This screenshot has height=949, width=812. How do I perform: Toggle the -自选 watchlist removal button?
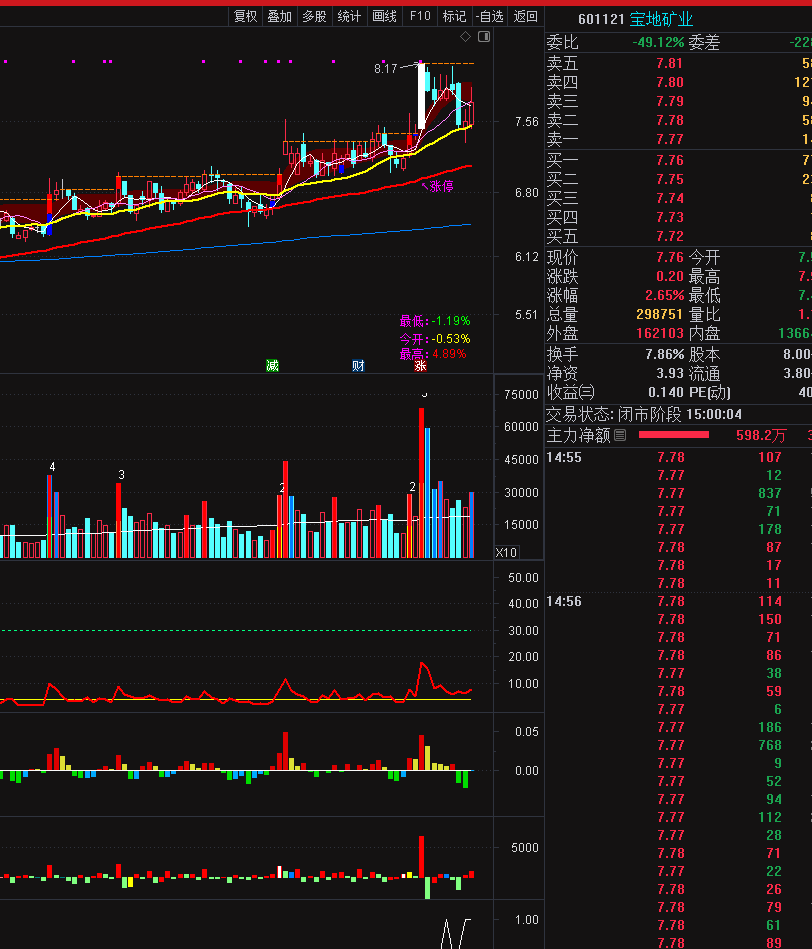[489, 16]
